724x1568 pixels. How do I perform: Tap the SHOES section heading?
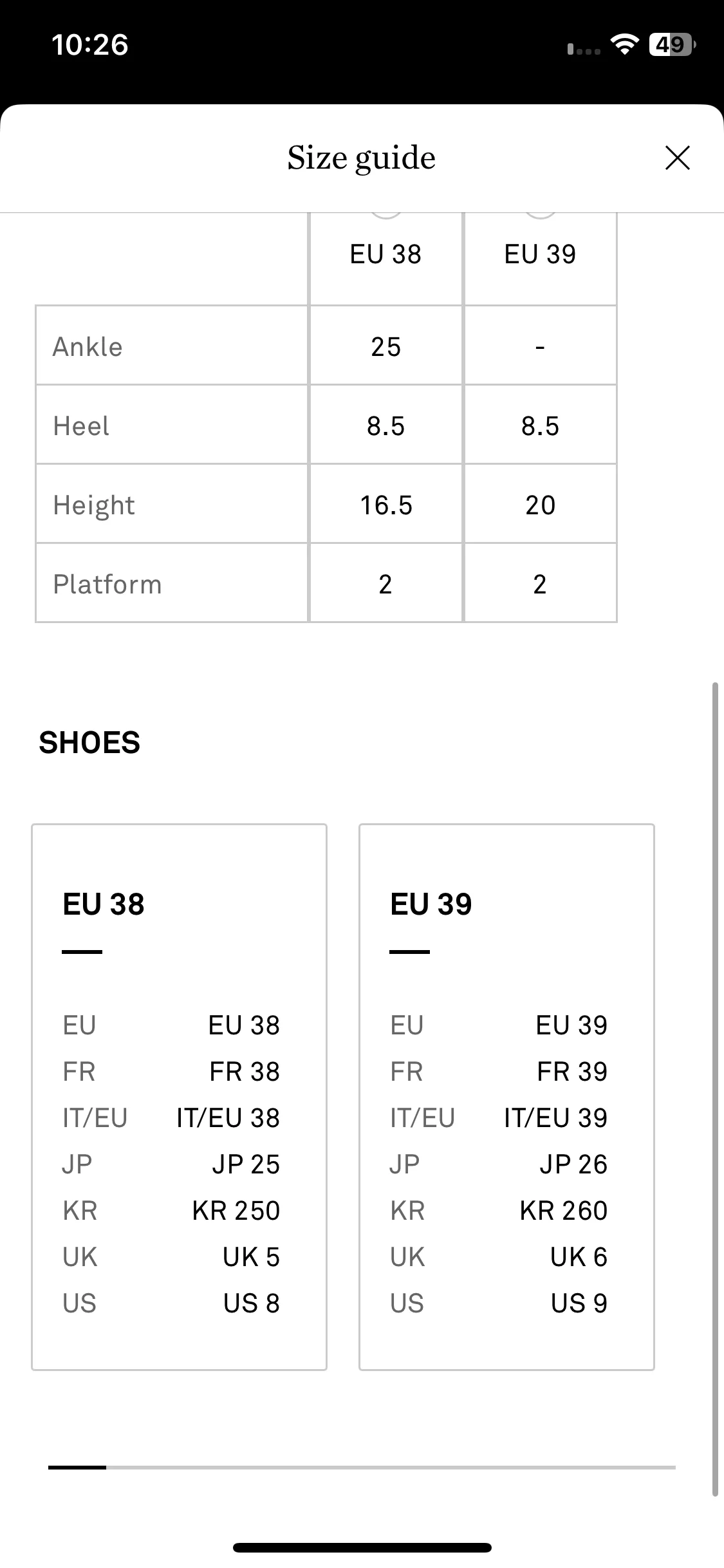tap(89, 742)
